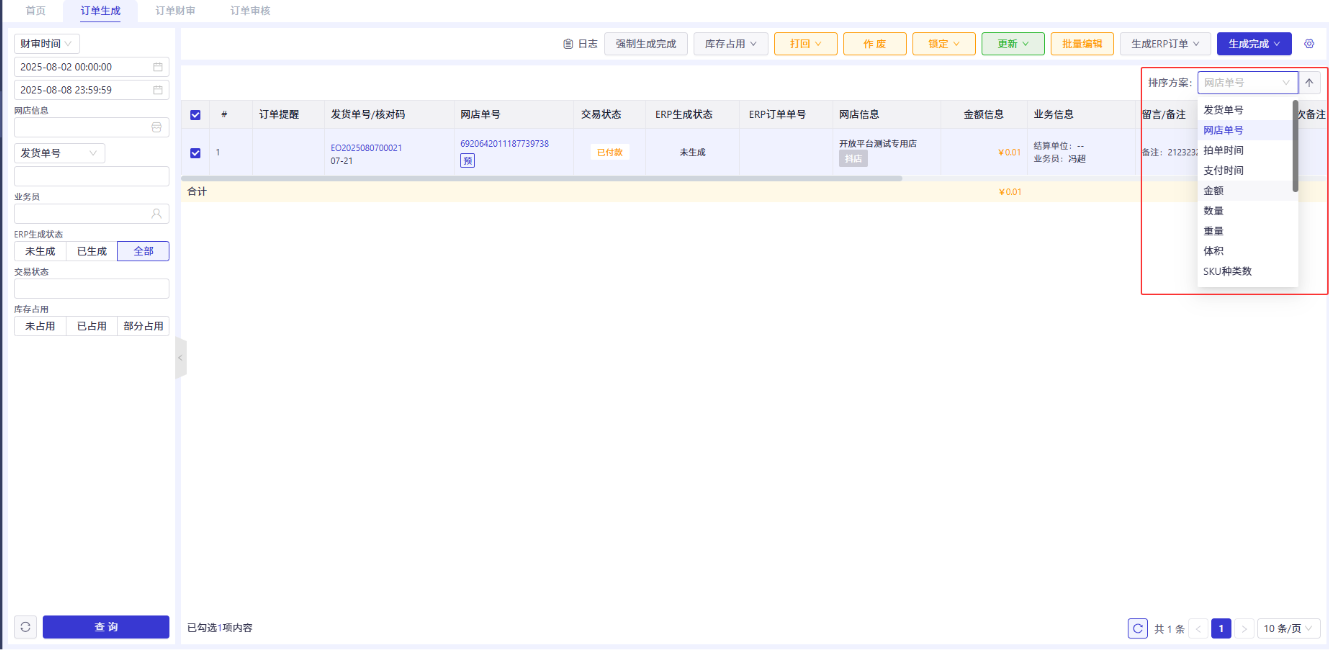The image size is (1329, 650).
Task: Collapse the filter sidebar handle
Action: point(180,357)
